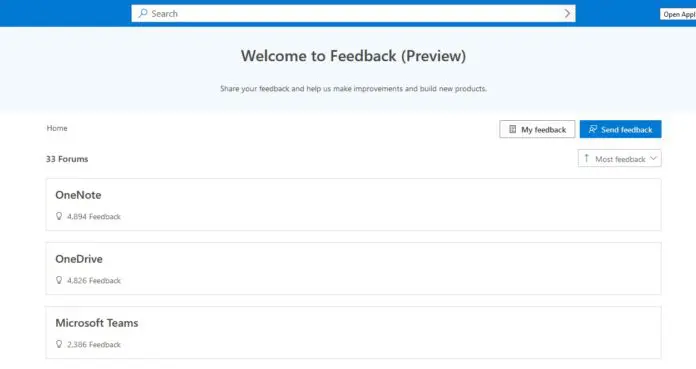Click the 4,894 Feedback count text
The height and width of the screenshot is (369, 696).
coord(94,217)
